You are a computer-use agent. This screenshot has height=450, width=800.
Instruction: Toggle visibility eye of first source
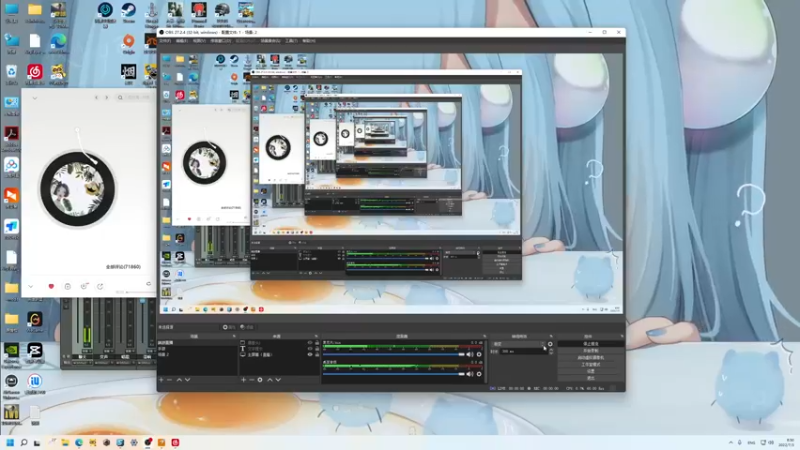pyautogui.click(x=310, y=343)
